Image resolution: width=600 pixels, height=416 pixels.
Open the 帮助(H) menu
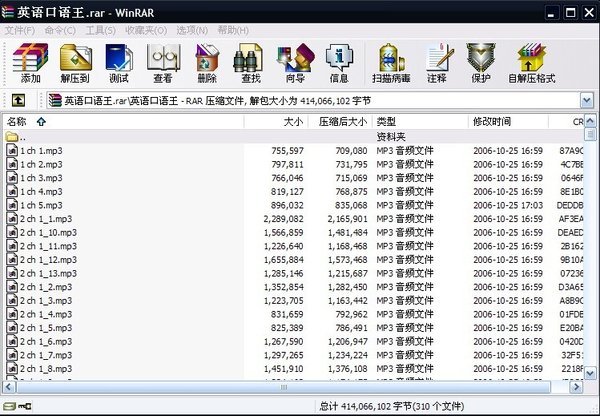coord(233,31)
